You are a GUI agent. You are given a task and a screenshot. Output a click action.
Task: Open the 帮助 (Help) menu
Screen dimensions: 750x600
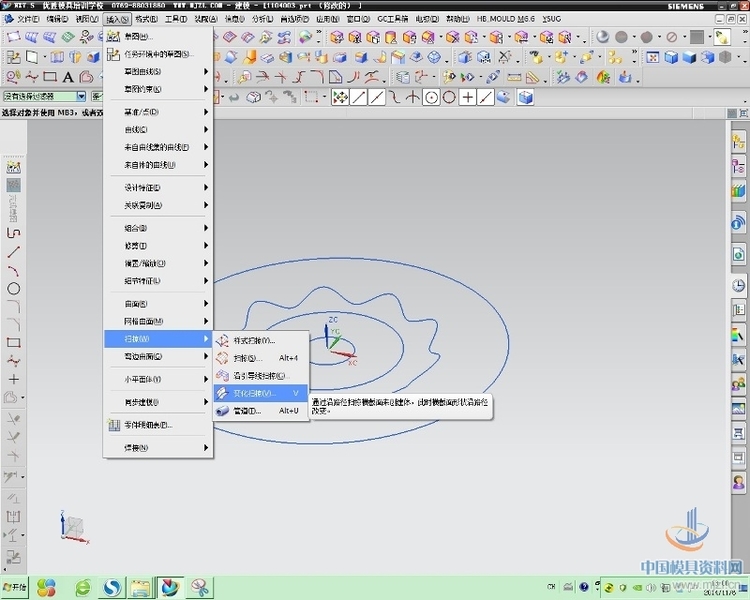(x=457, y=19)
